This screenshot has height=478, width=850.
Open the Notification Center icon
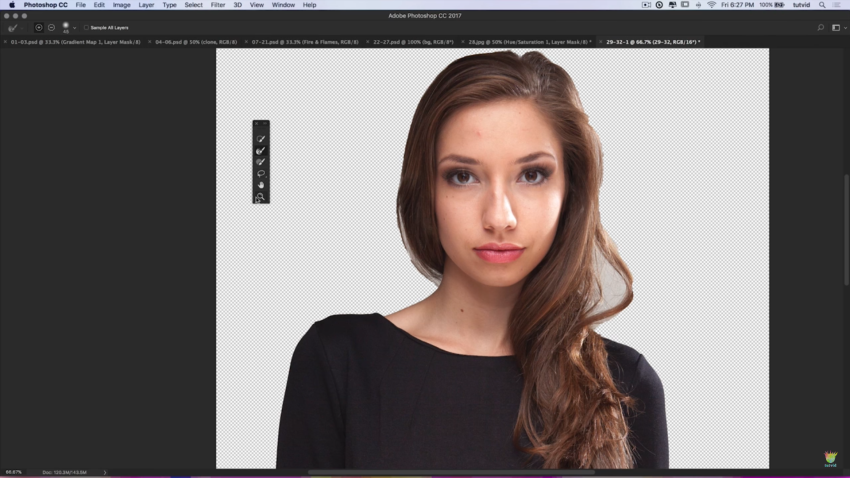pyautogui.click(x=836, y=5)
